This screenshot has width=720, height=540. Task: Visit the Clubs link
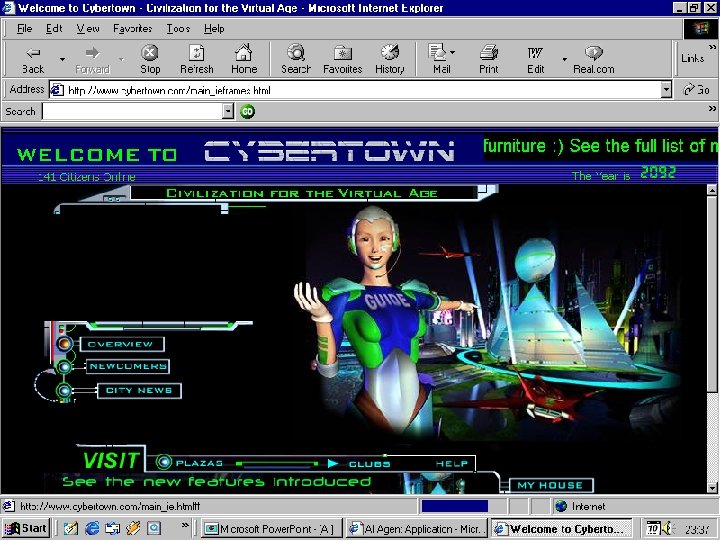(369, 464)
